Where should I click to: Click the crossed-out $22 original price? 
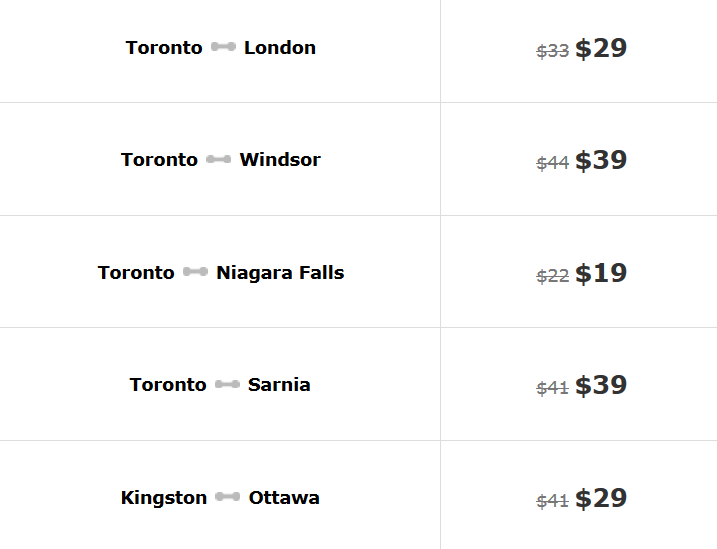[x=553, y=276]
